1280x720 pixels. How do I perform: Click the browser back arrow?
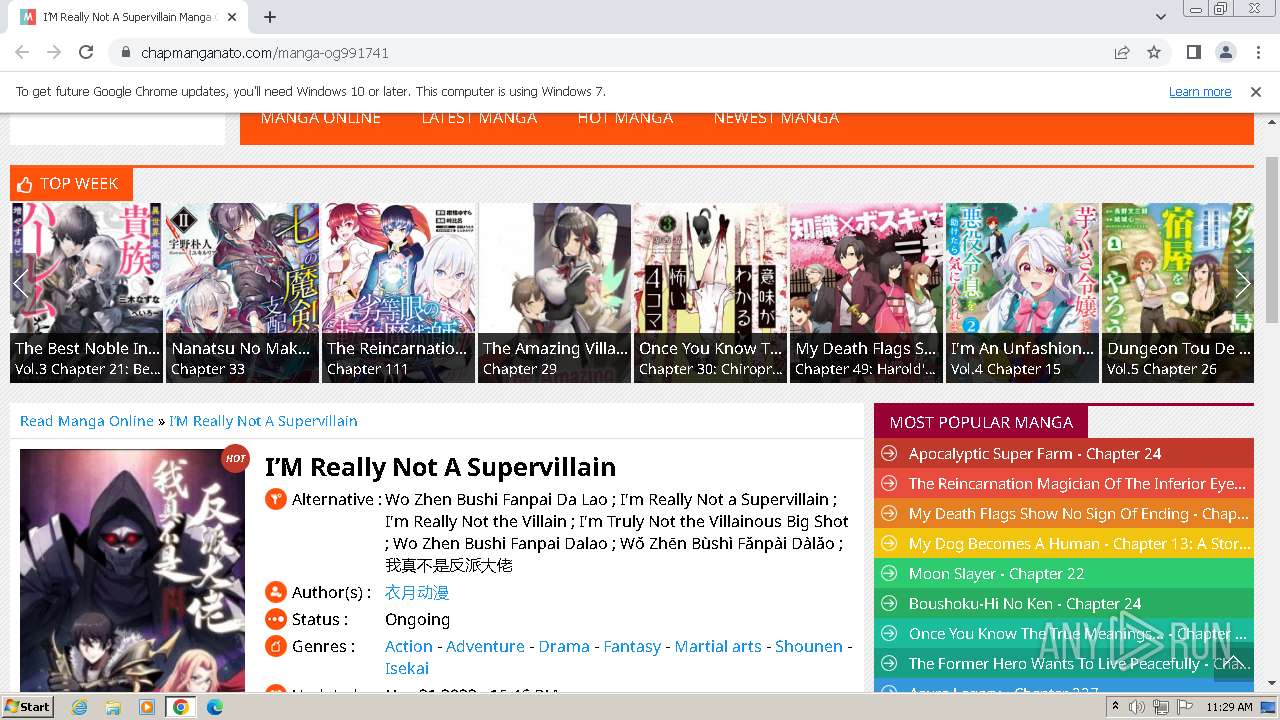[x=22, y=52]
